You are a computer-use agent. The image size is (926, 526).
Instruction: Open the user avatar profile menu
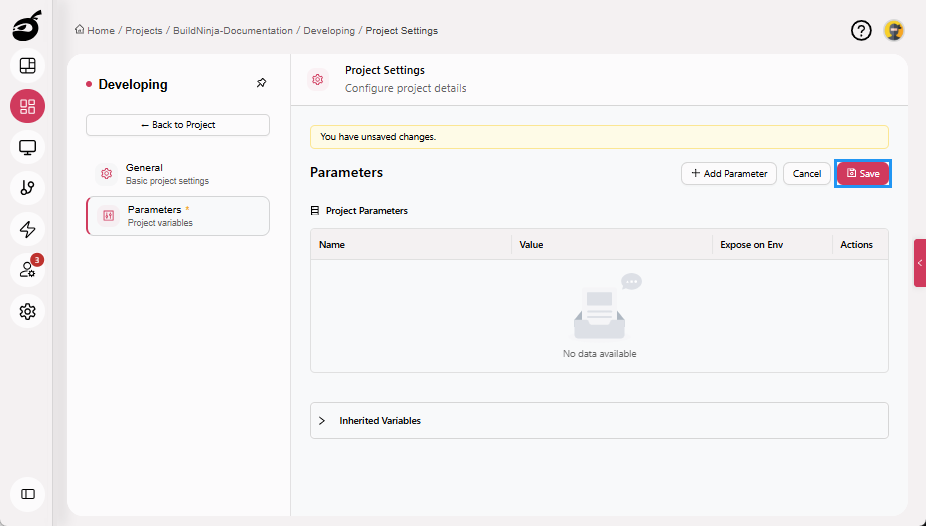[894, 30]
